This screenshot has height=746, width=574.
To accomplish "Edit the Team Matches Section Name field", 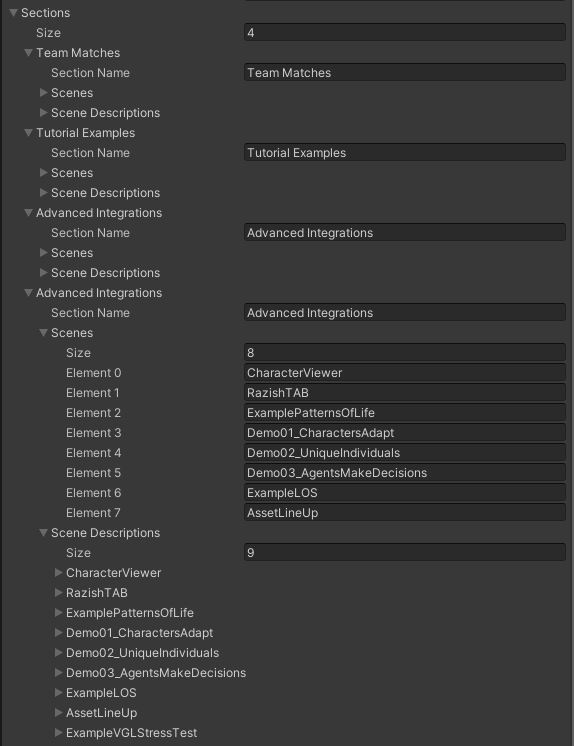I will pos(405,73).
